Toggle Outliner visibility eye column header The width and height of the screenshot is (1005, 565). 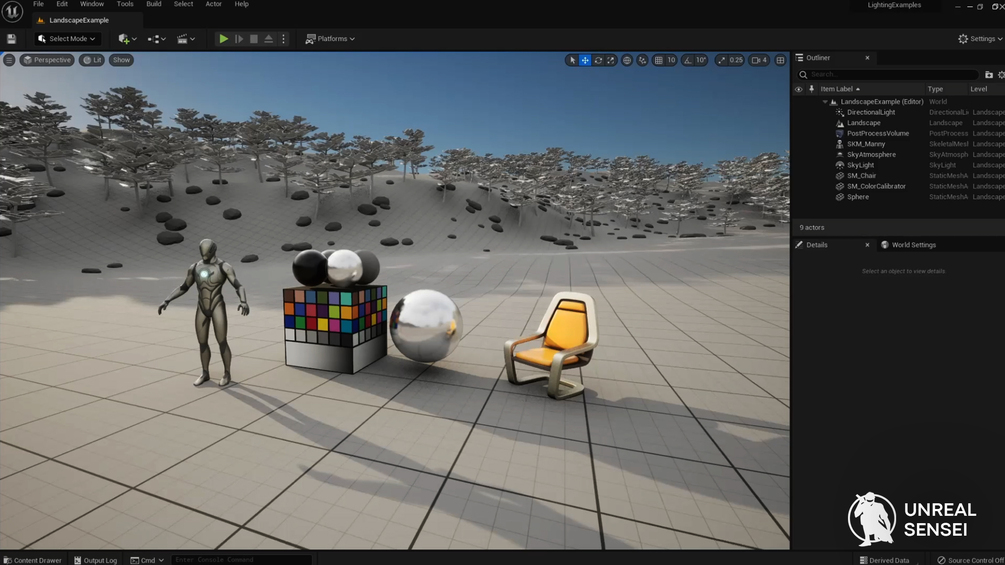click(x=799, y=89)
